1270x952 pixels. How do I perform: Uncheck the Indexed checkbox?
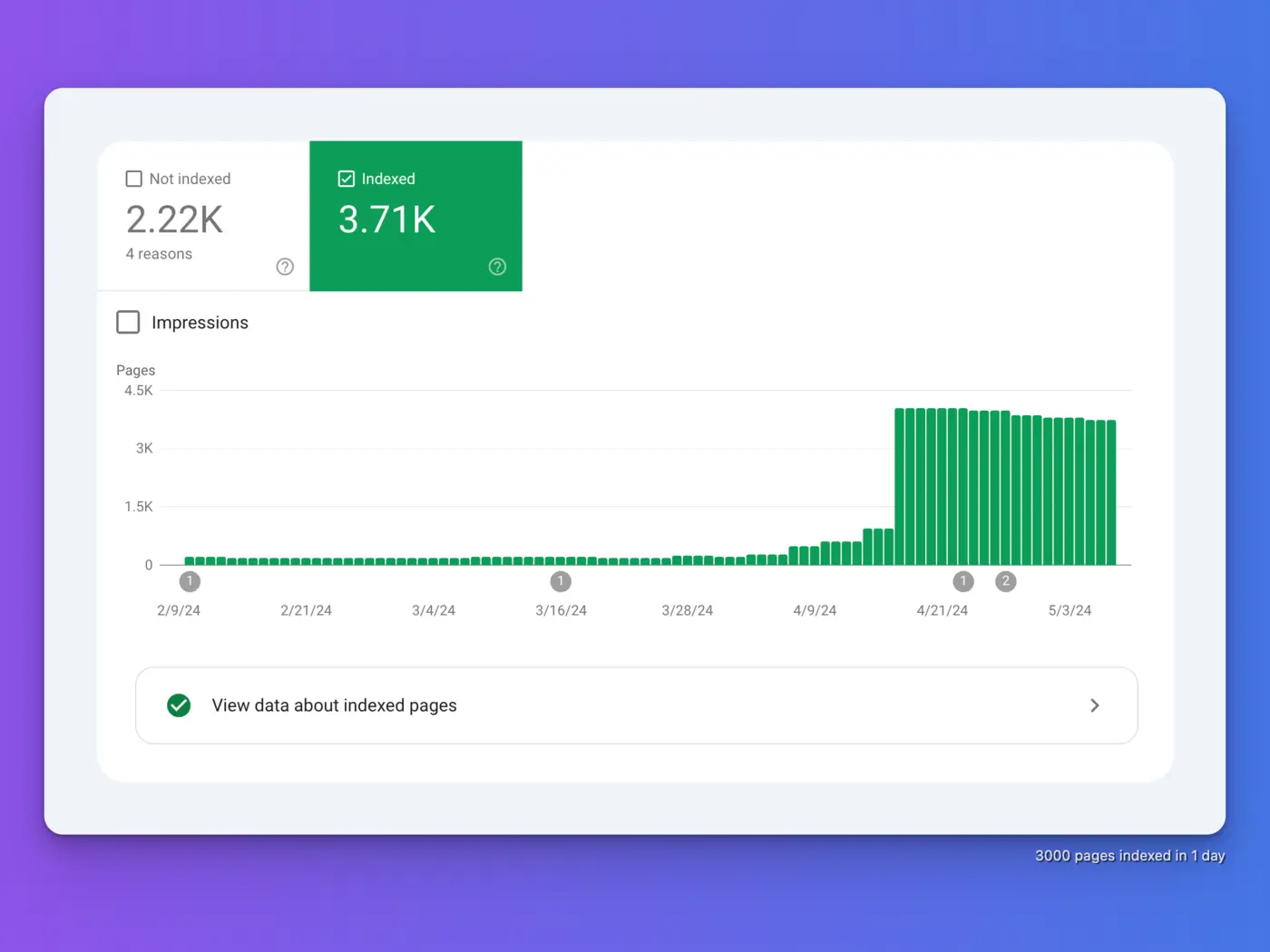click(x=347, y=179)
